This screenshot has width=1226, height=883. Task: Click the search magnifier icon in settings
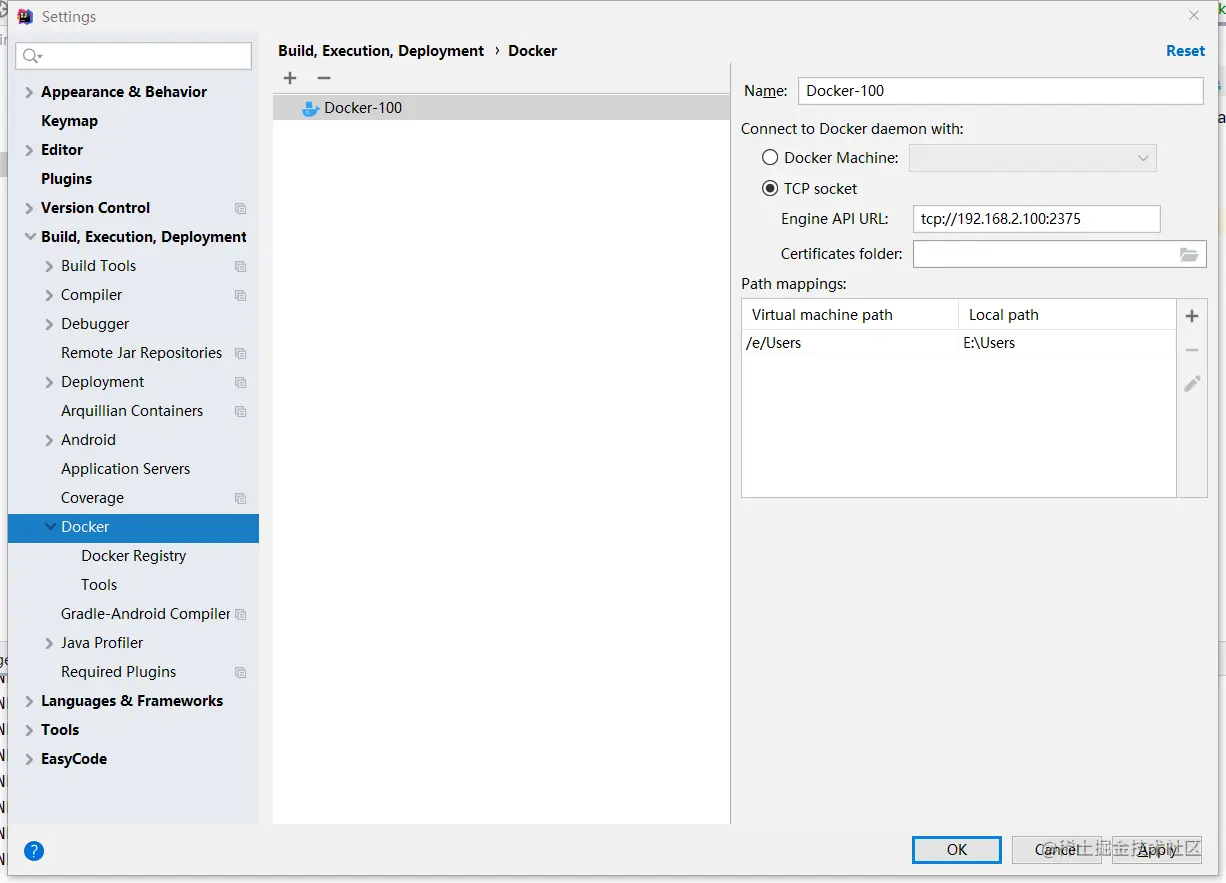tap(33, 56)
